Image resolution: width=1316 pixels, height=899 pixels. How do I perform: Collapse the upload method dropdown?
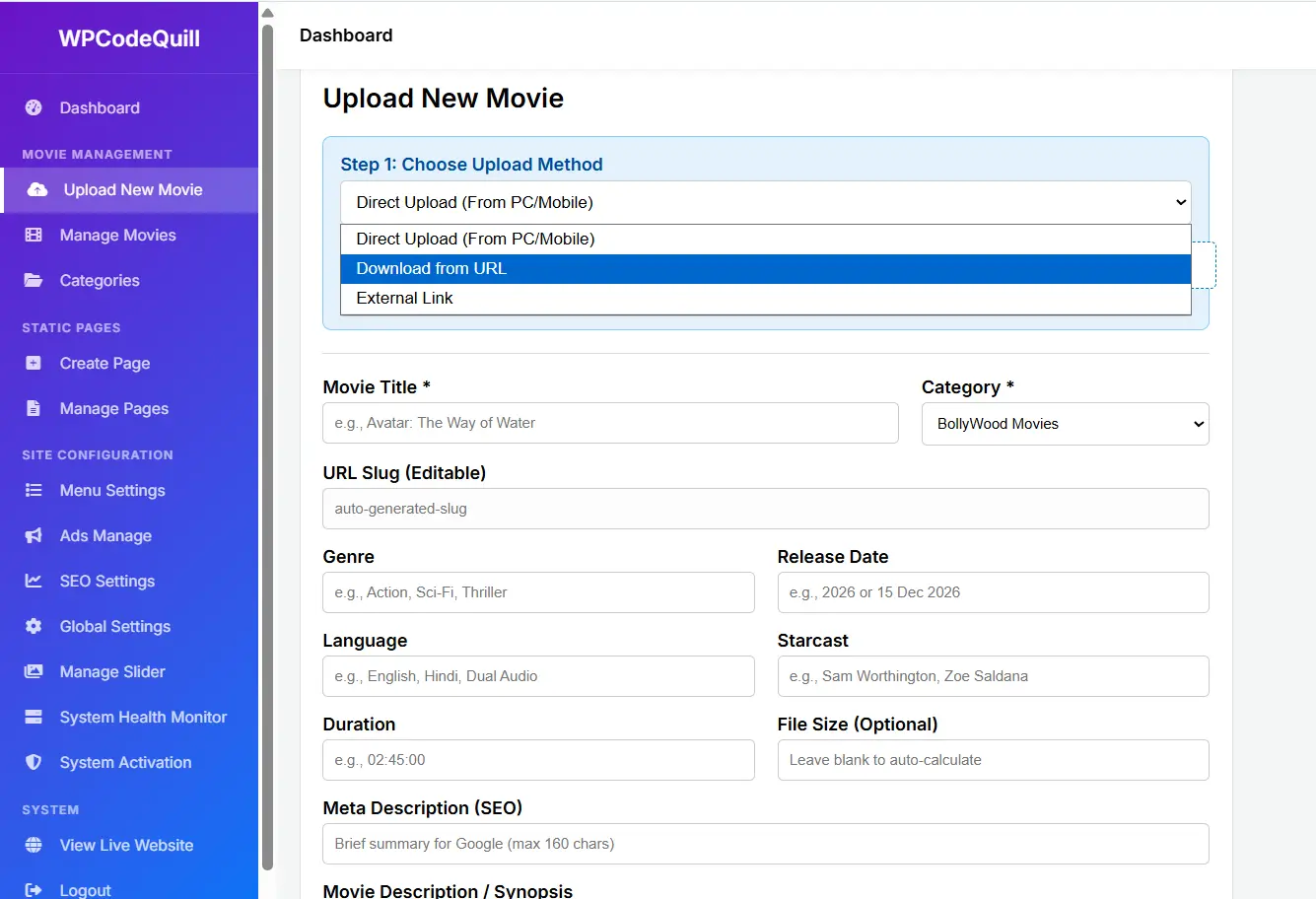point(766,202)
